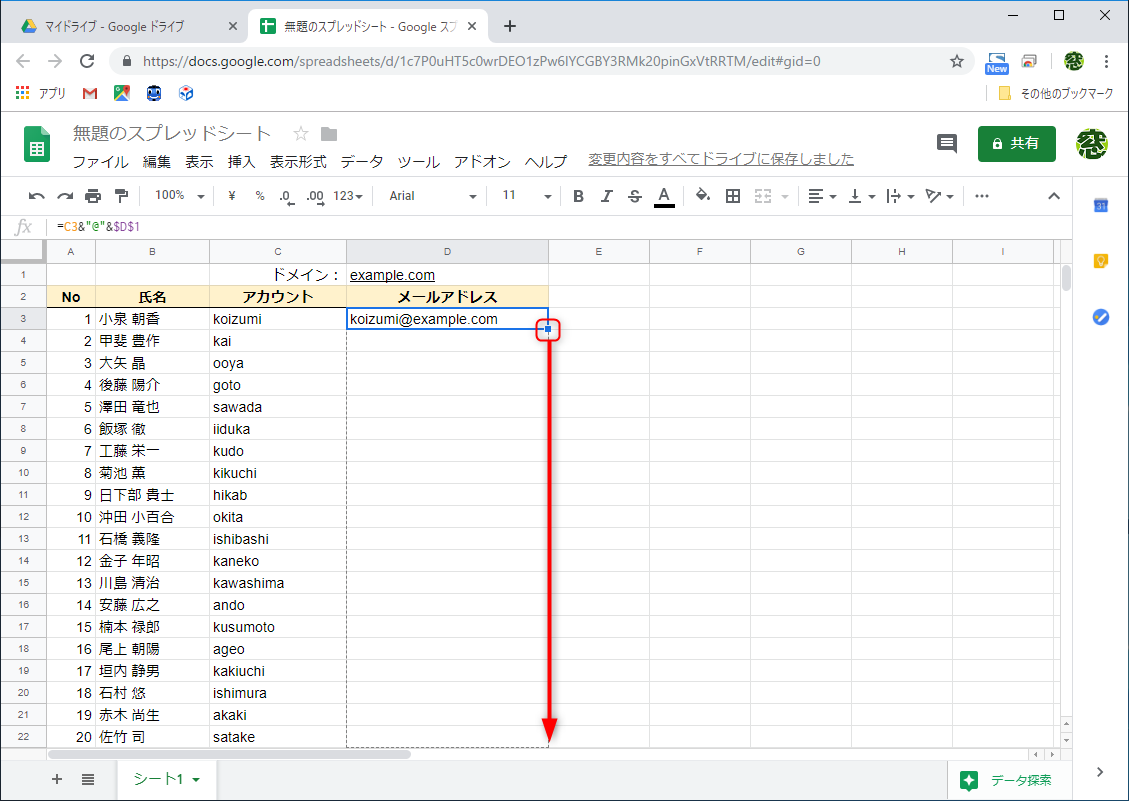Toggle strikethrough formatting
This screenshot has width=1129, height=801.
(x=634, y=196)
